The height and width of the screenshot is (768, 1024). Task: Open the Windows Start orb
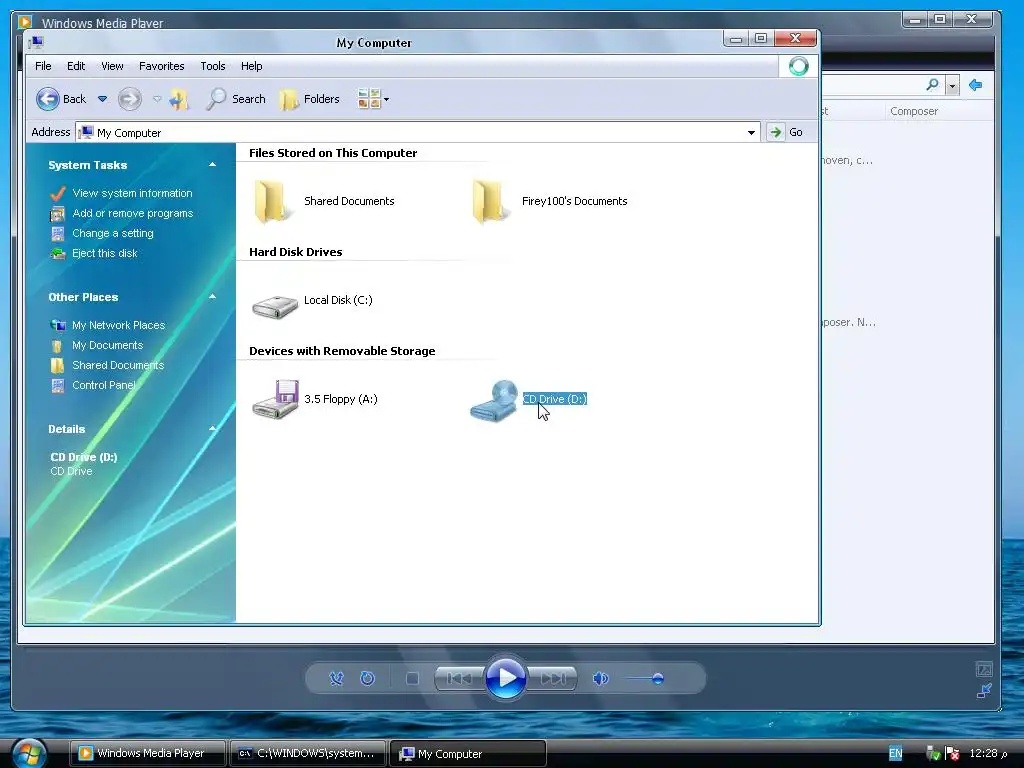tap(29, 754)
